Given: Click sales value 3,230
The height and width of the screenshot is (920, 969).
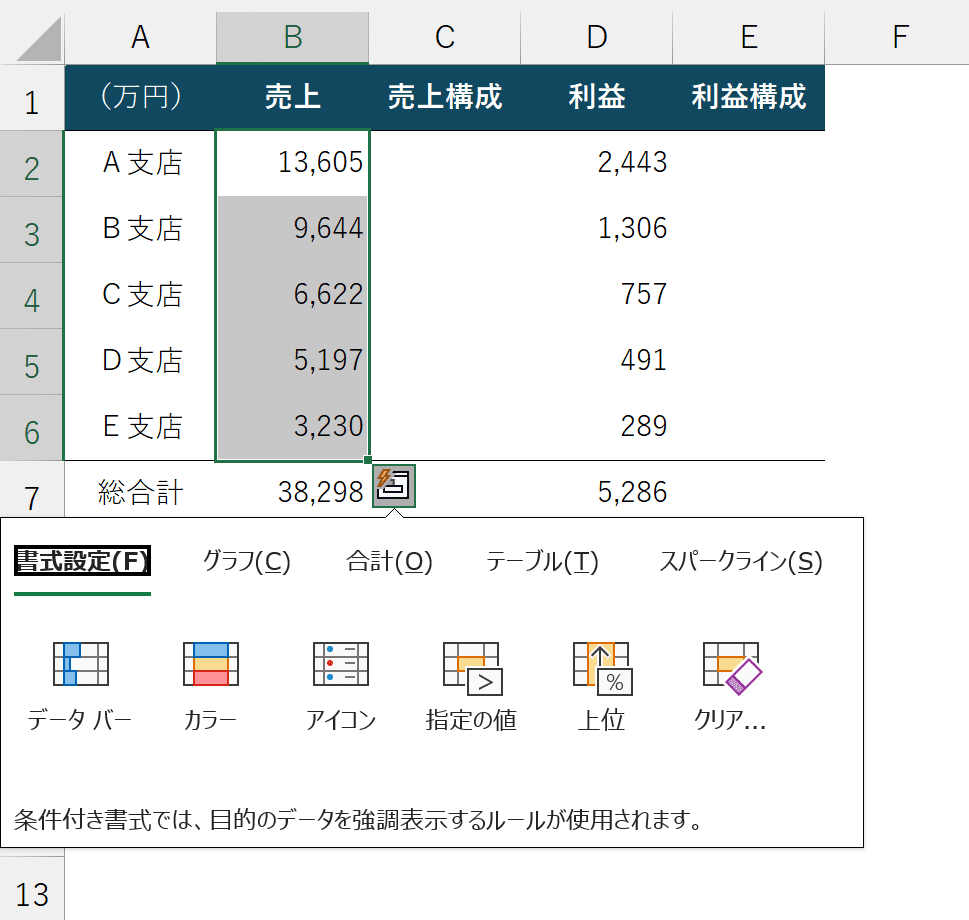Looking at the screenshot, I should (x=292, y=428).
